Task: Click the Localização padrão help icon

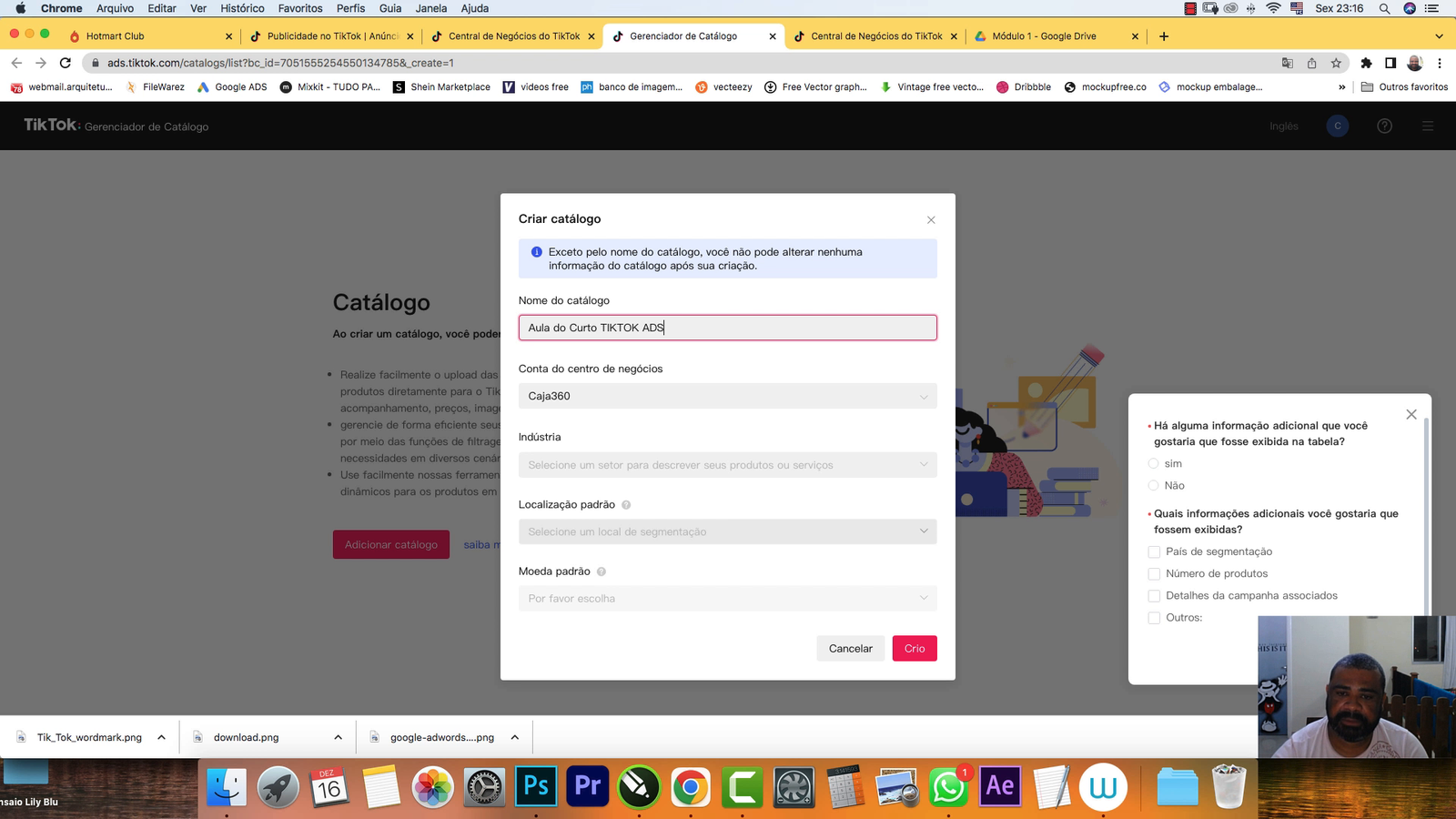Action: [x=626, y=505]
